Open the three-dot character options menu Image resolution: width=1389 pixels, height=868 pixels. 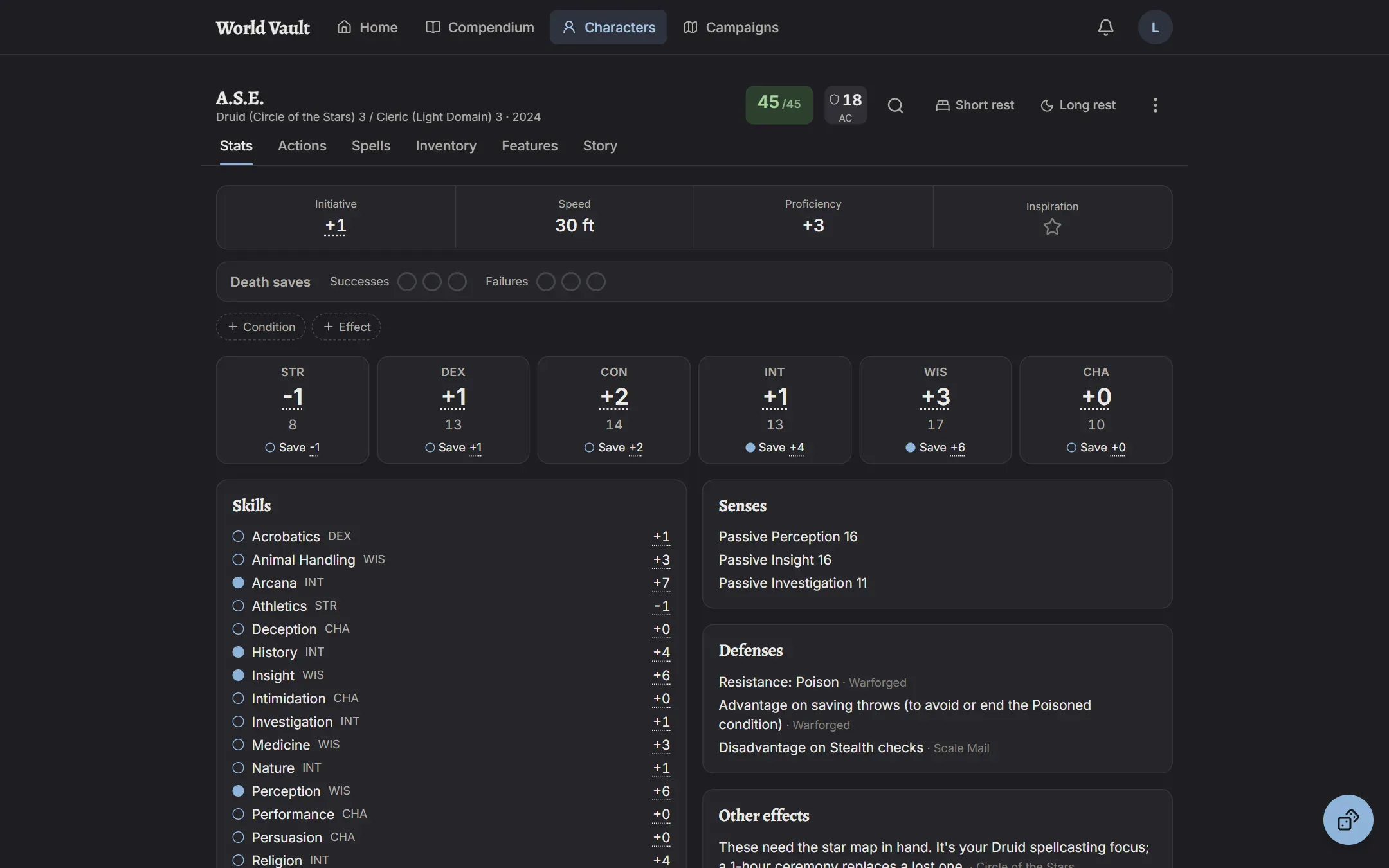click(x=1155, y=105)
